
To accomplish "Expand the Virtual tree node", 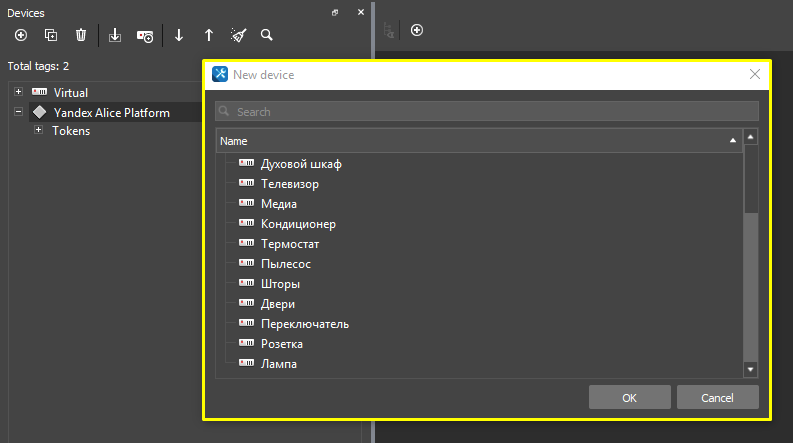I will click(x=19, y=92).
